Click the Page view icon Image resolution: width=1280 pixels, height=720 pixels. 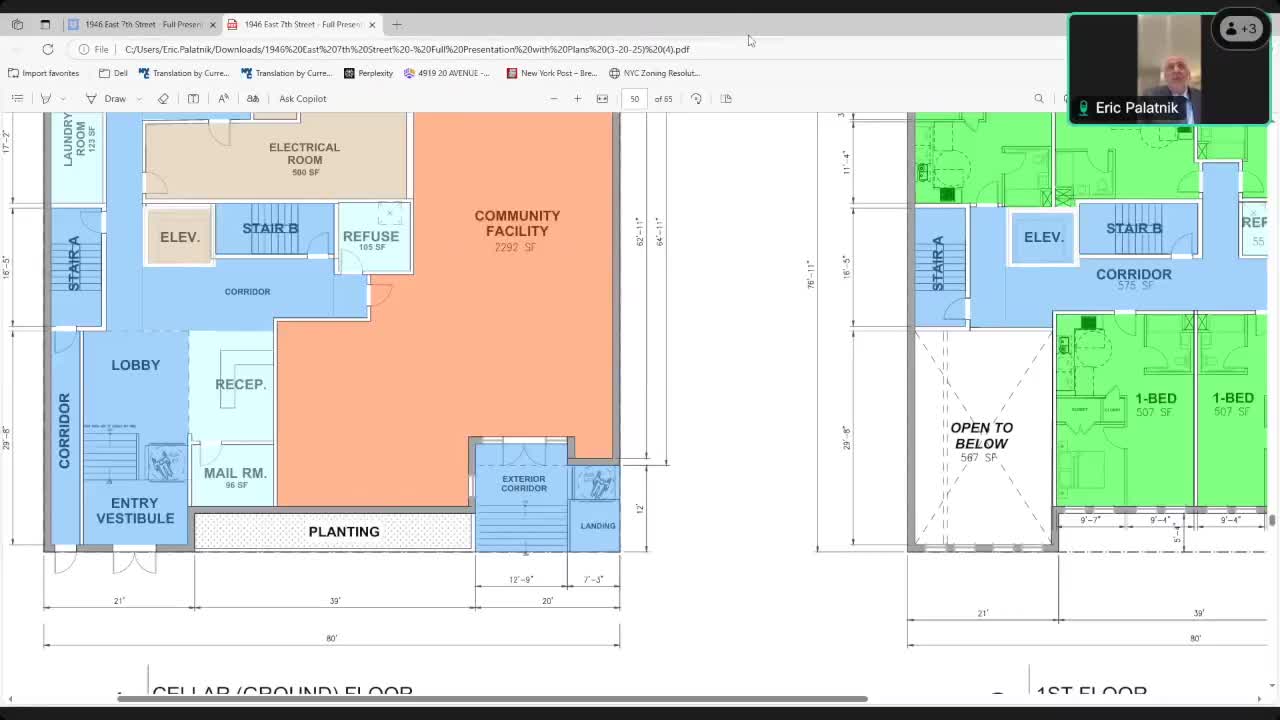coord(727,98)
